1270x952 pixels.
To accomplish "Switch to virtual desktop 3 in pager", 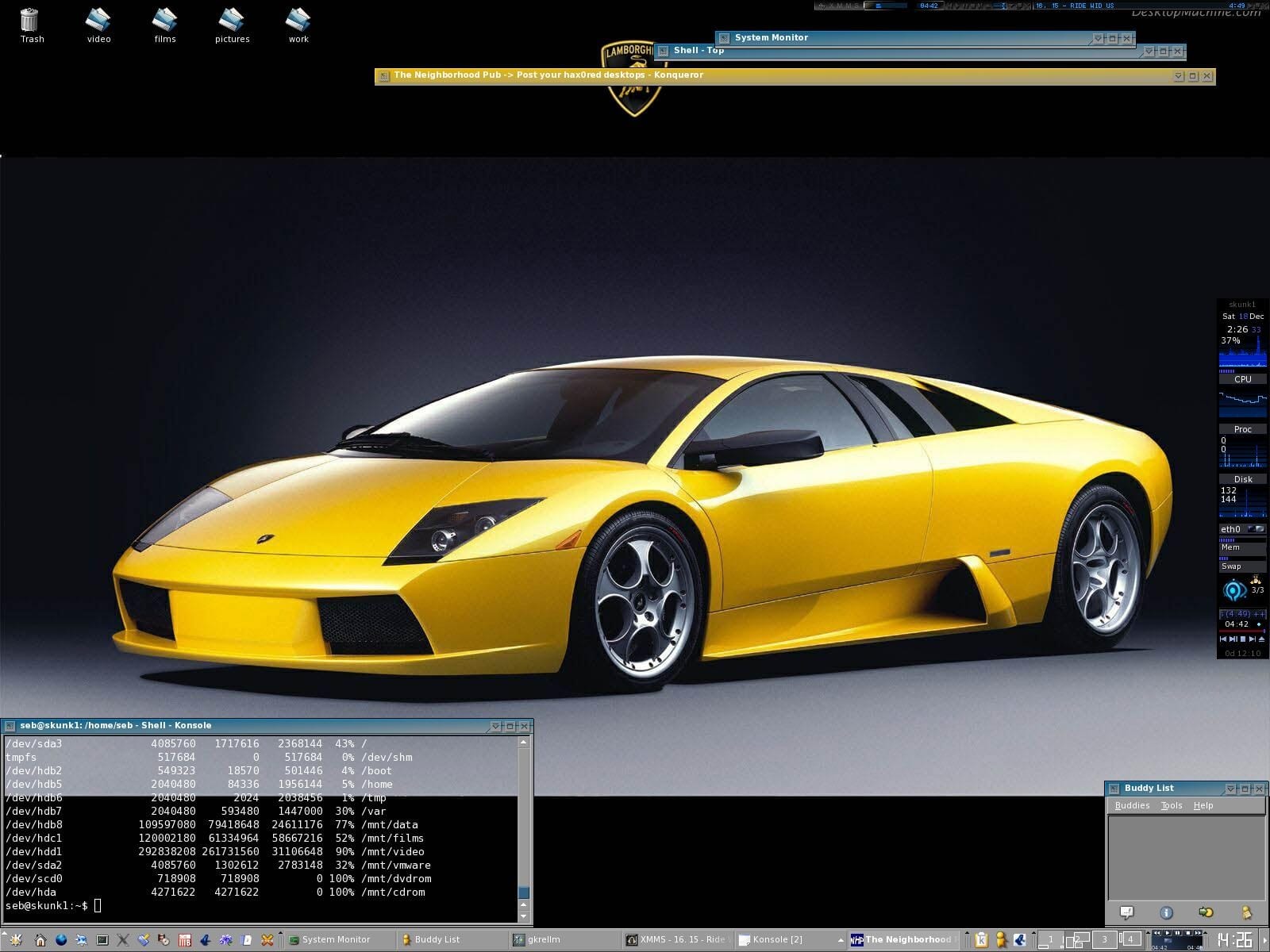I will click(x=1104, y=940).
